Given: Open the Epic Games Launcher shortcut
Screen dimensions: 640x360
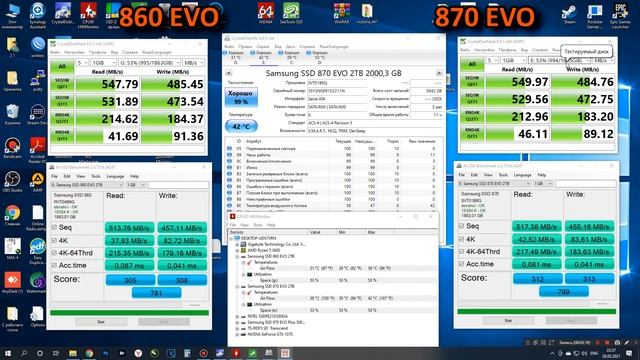Looking at the screenshot, I should 620,15.
